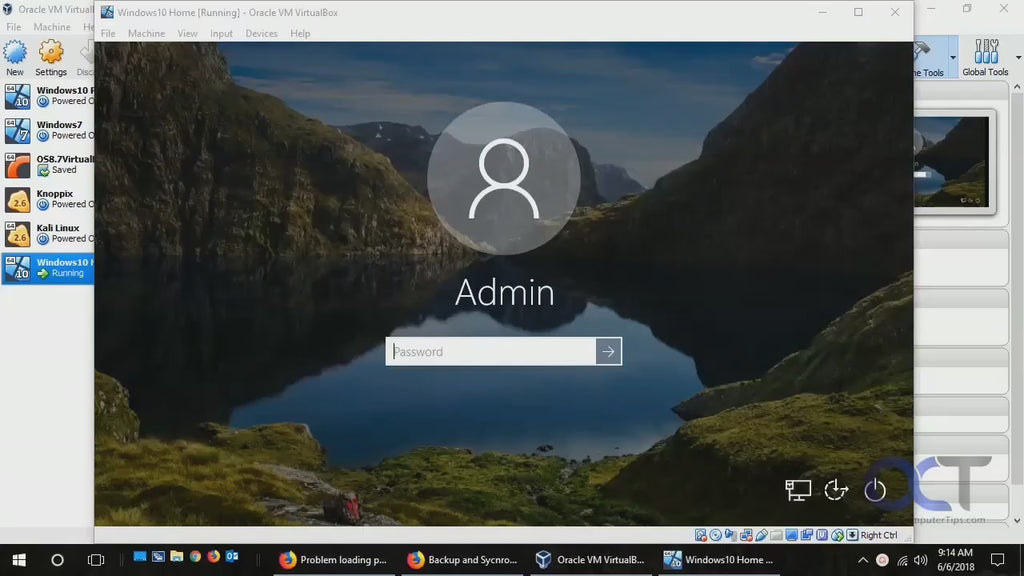Open the Input menu in the VM window
Image resolution: width=1024 pixels, height=576 pixels.
[221, 33]
